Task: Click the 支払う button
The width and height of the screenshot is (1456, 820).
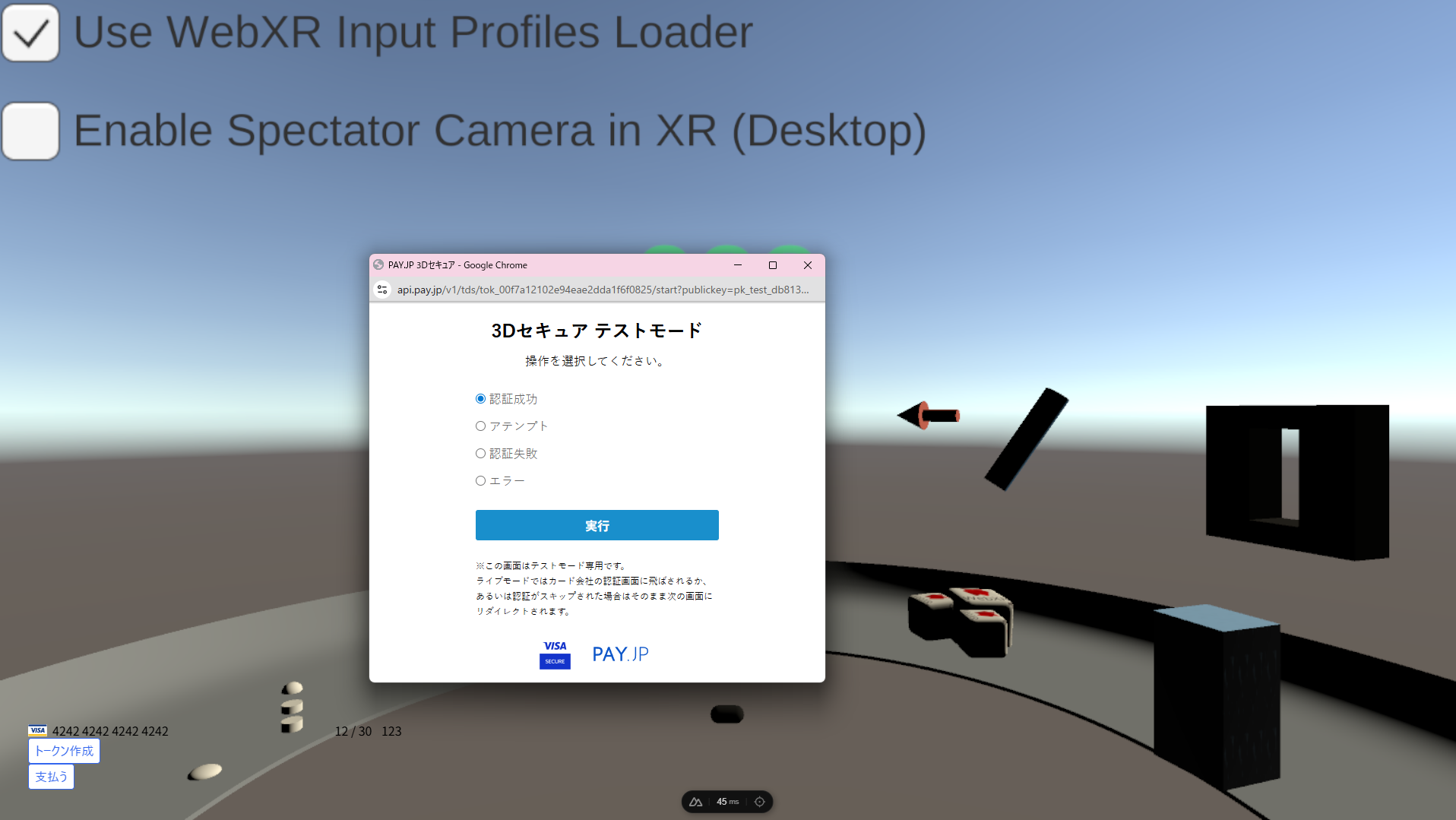Action: (51, 777)
